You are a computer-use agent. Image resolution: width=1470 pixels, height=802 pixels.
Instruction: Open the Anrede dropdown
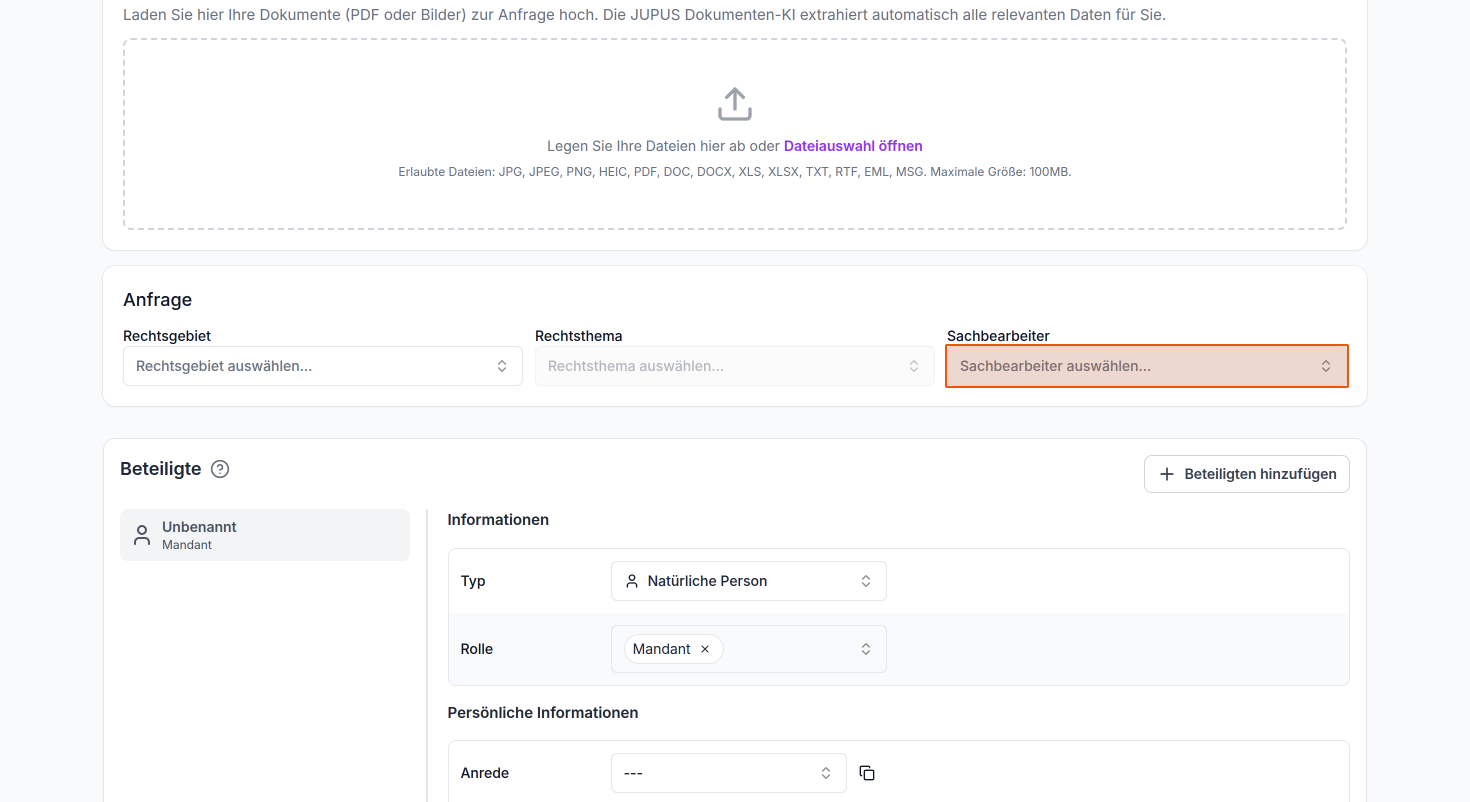point(729,773)
